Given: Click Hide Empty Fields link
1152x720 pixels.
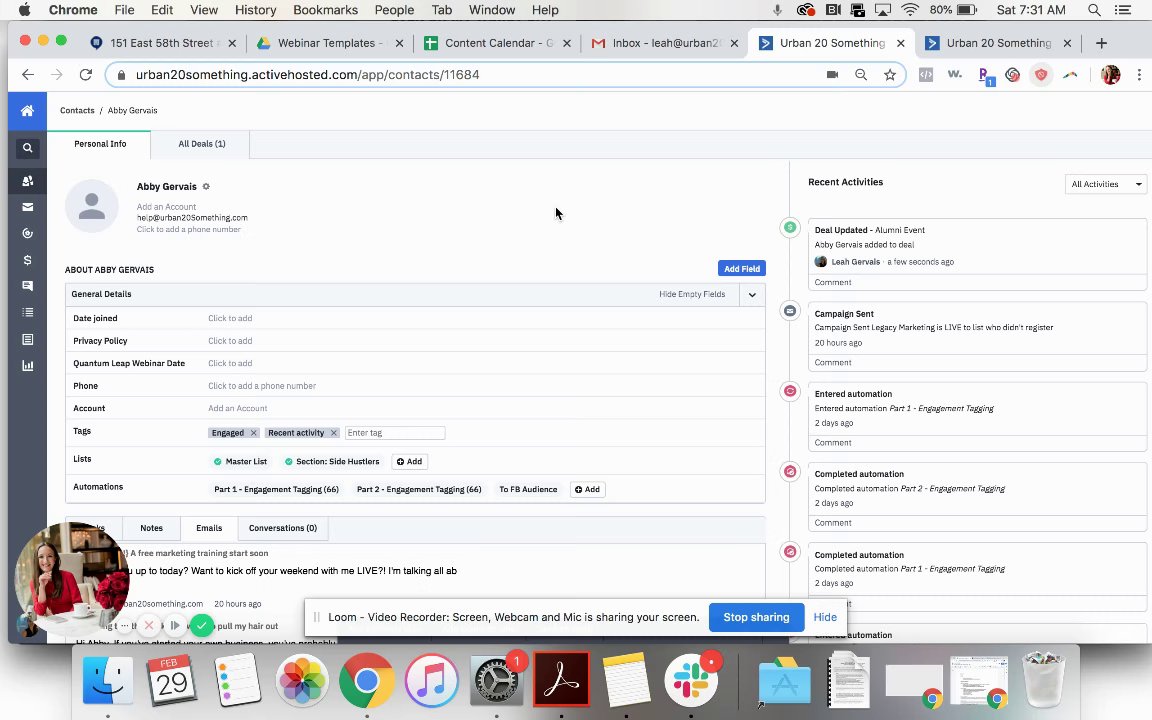Looking at the screenshot, I should [x=691, y=295].
